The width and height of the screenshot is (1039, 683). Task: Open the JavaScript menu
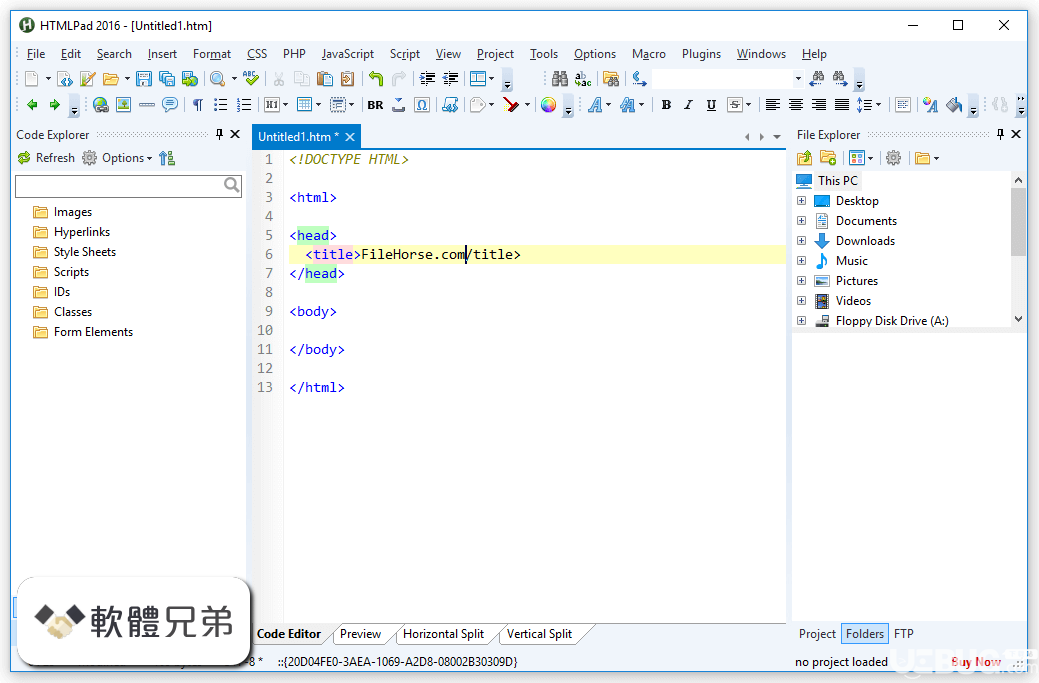coord(348,54)
